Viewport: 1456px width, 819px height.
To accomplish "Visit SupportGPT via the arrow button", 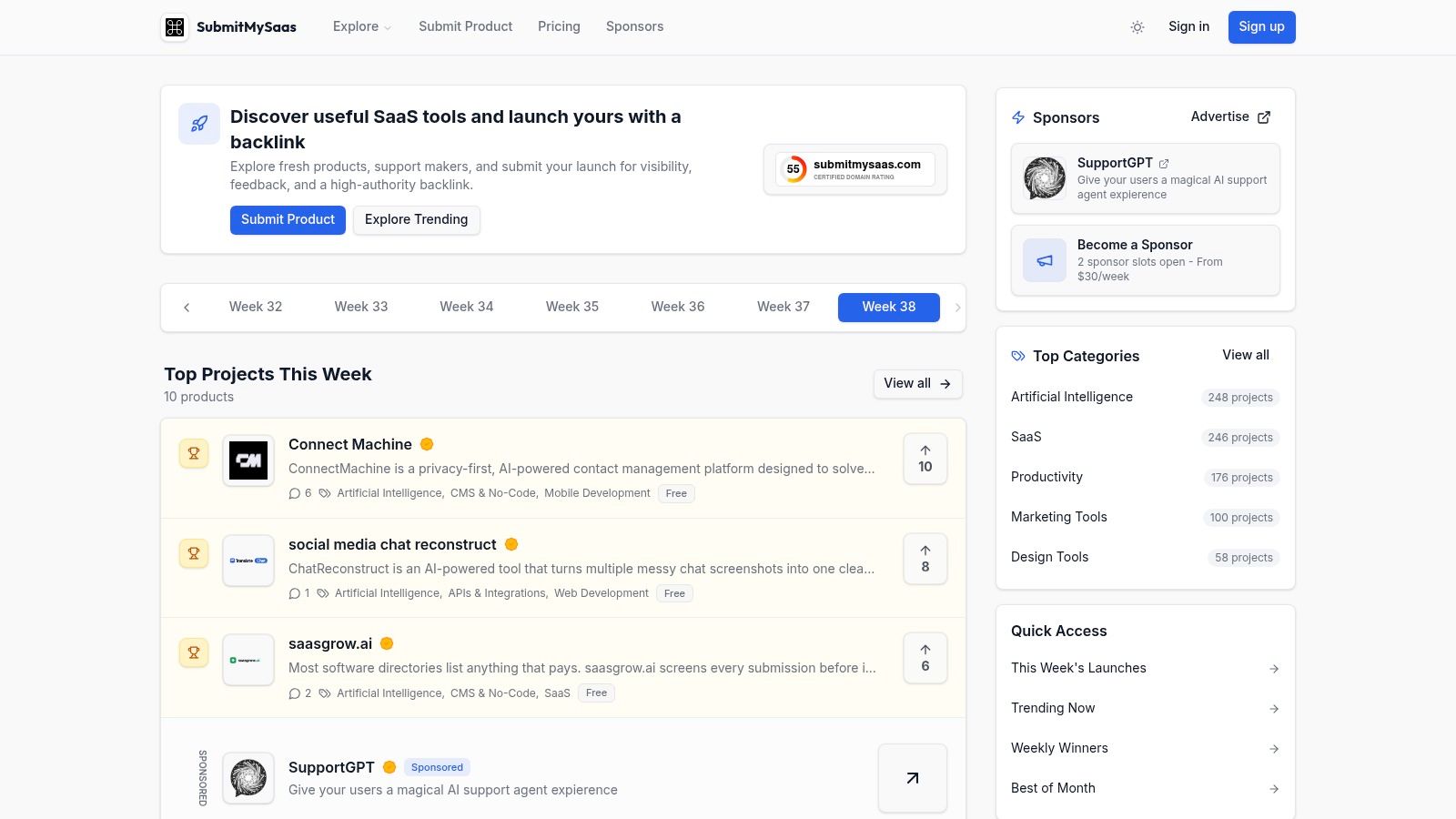I will pyautogui.click(x=913, y=778).
